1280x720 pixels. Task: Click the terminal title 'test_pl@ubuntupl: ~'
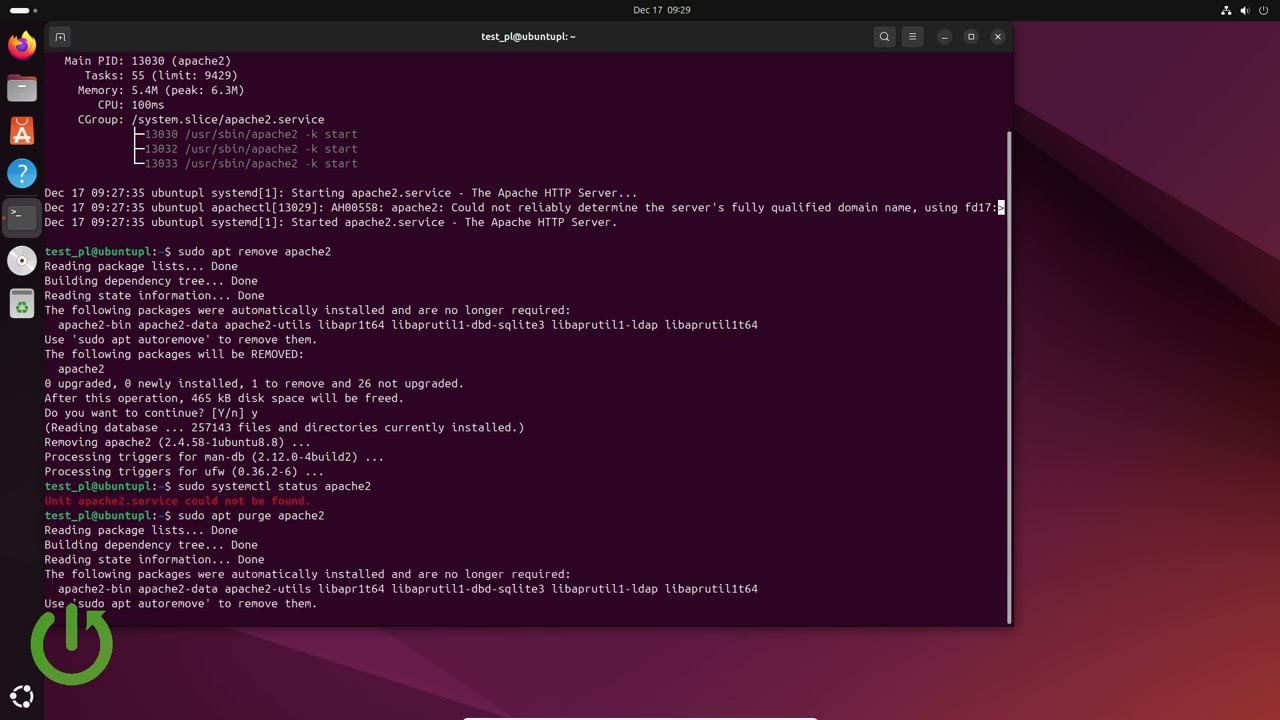click(528, 37)
